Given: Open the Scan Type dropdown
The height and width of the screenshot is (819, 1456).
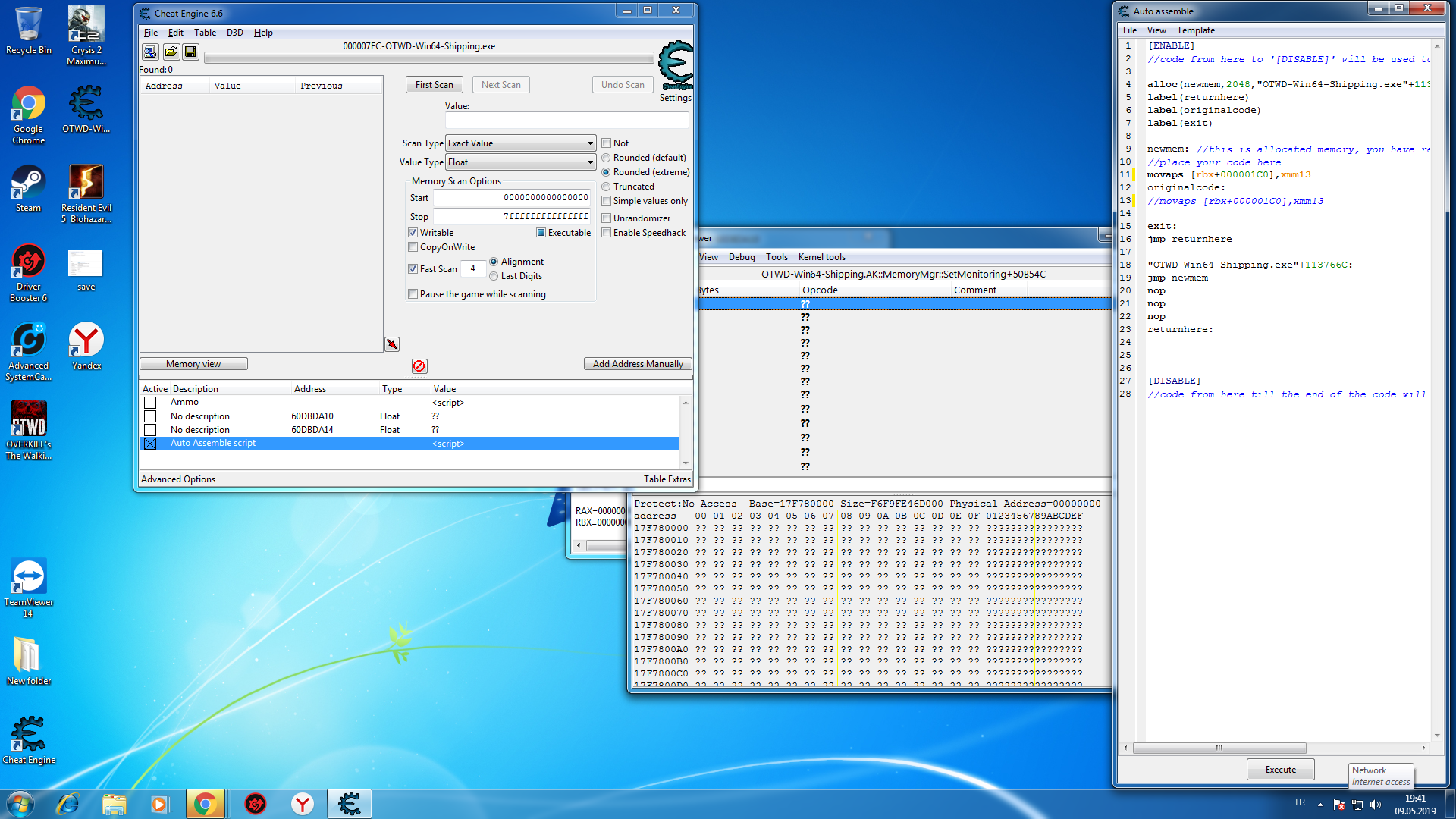Looking at the screenshot, I should [x=520, y=143].
